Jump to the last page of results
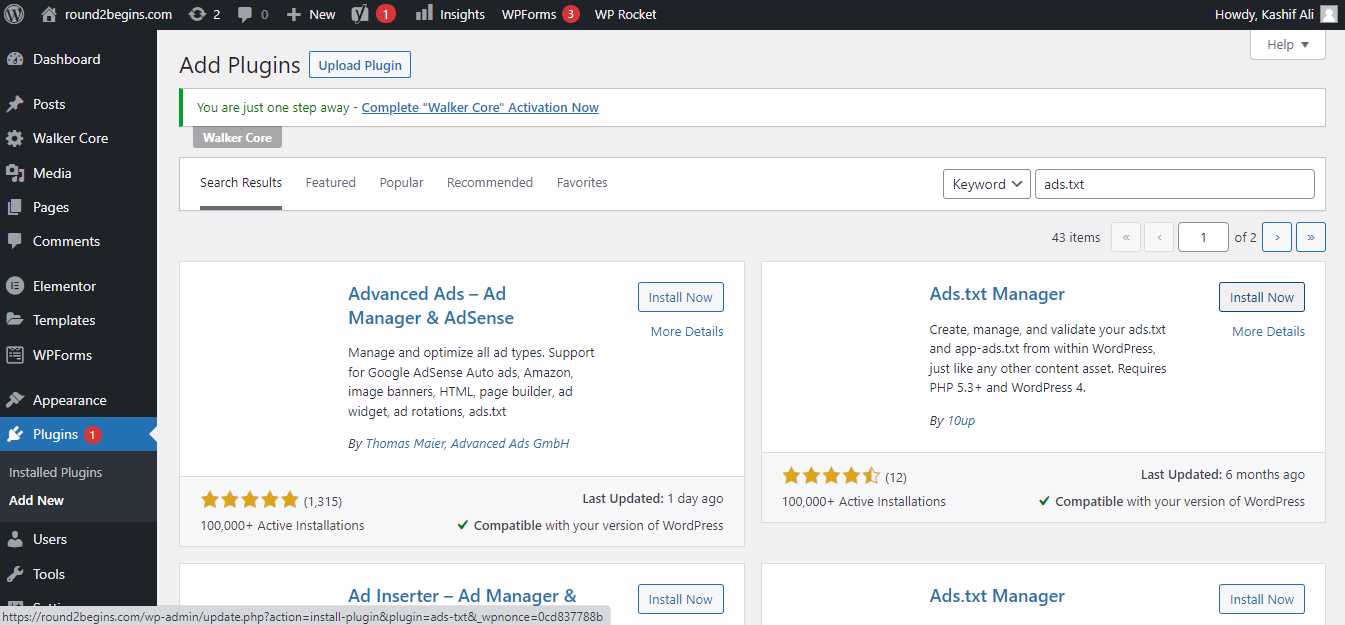The width and height of the screenshot is (1345, 625). pos(1311,237)
